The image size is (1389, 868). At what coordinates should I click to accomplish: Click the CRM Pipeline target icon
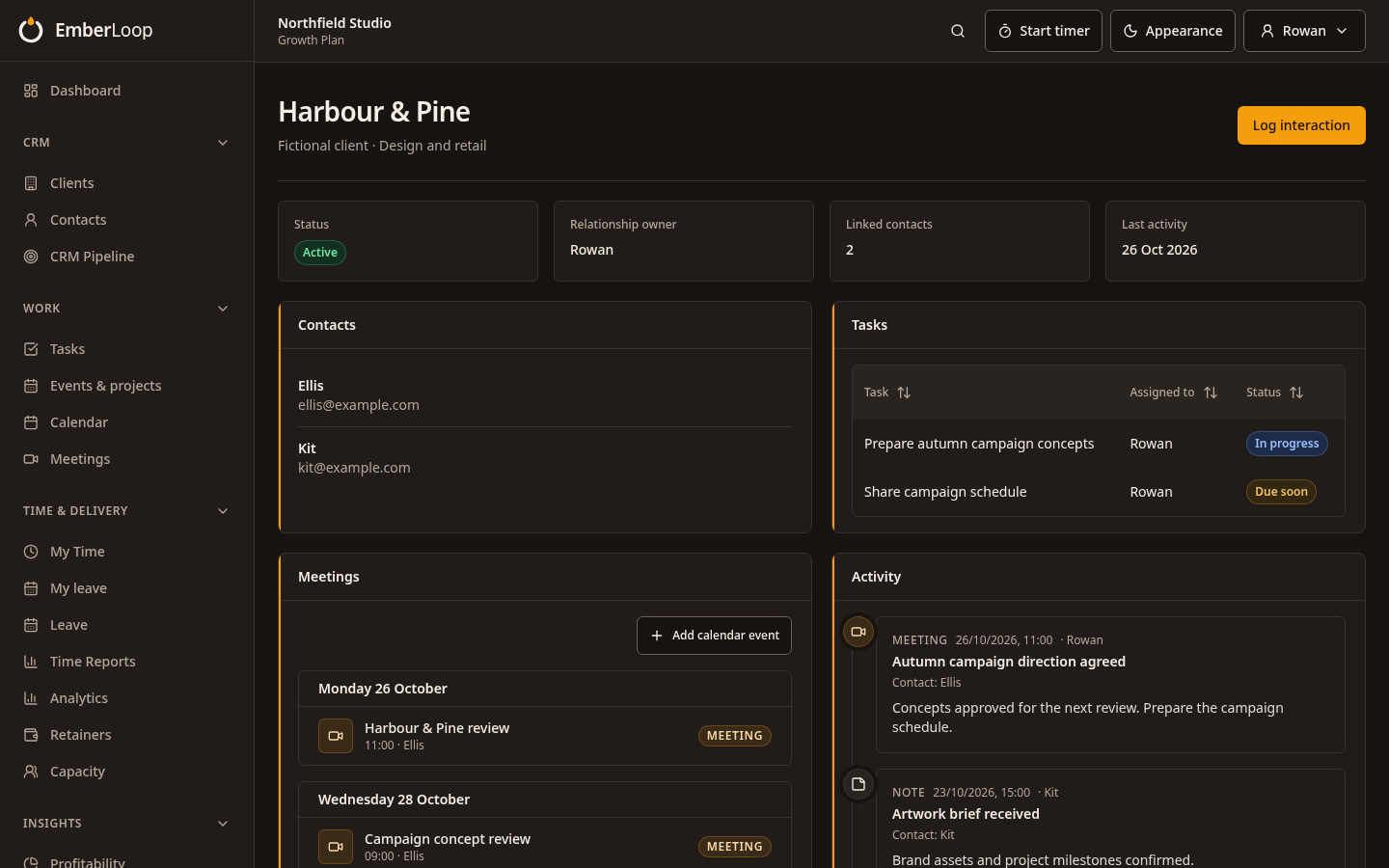point(31,257)
